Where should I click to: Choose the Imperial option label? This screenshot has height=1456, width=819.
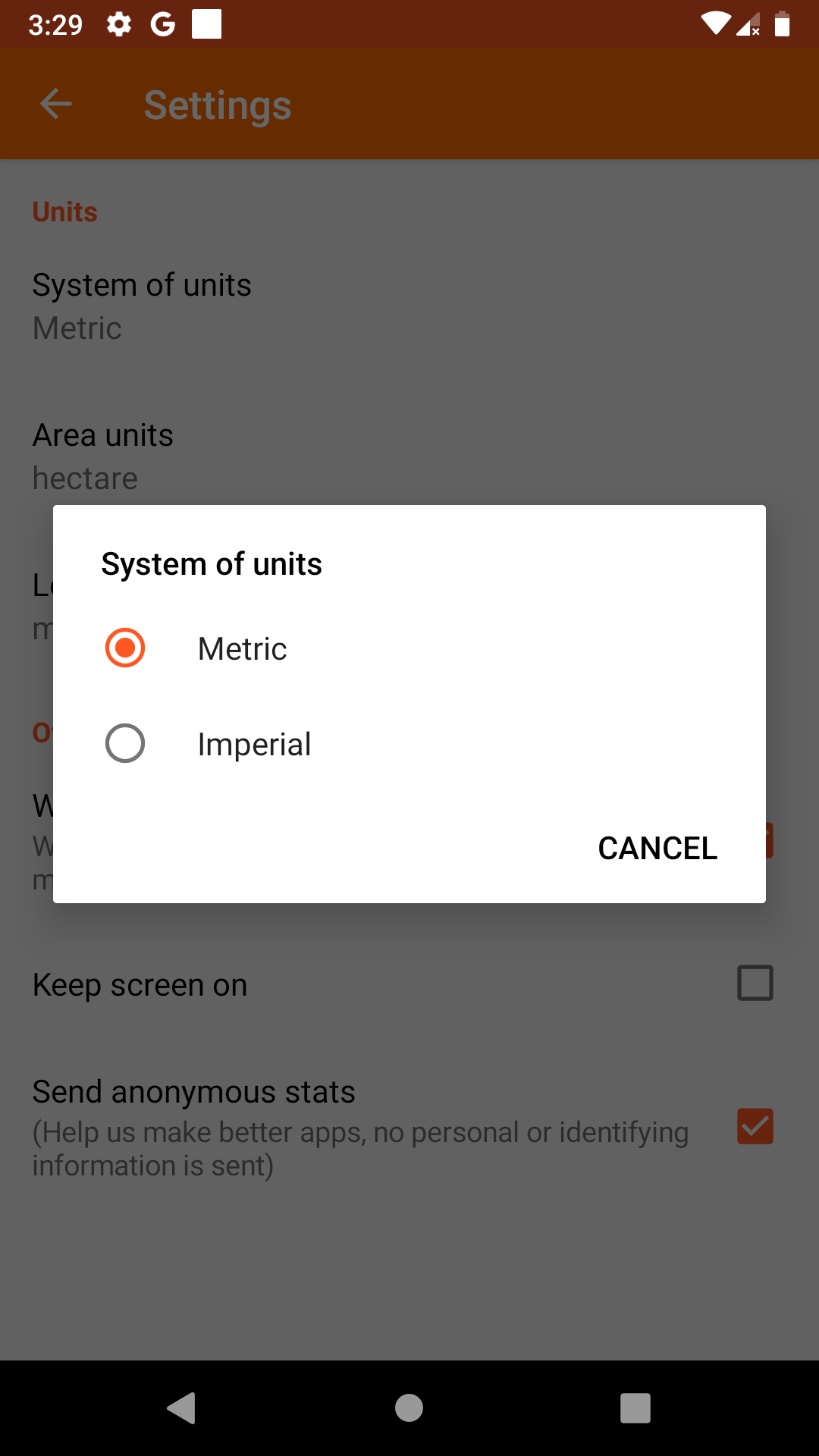click(254, 745)
